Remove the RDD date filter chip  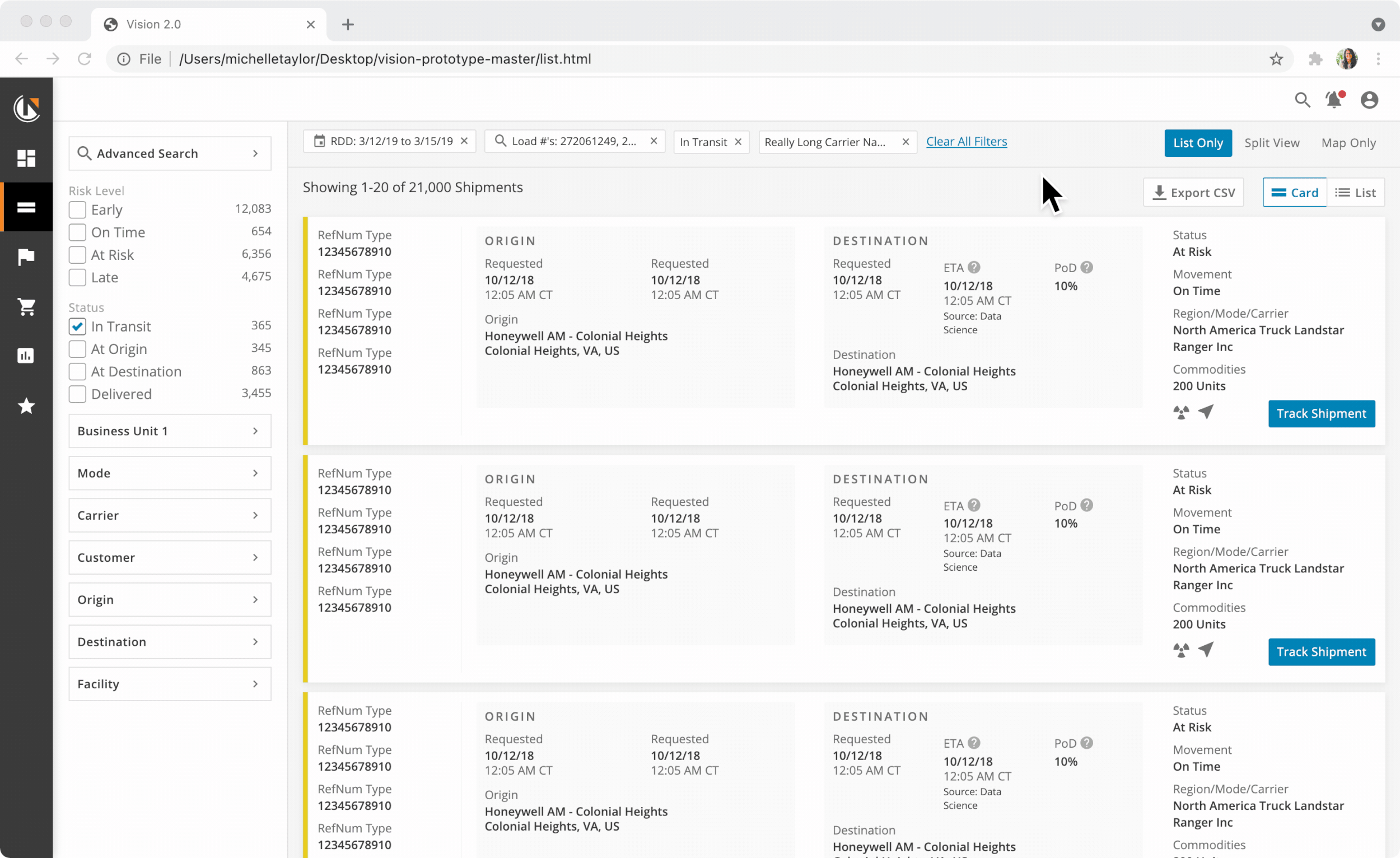point(464,141)
